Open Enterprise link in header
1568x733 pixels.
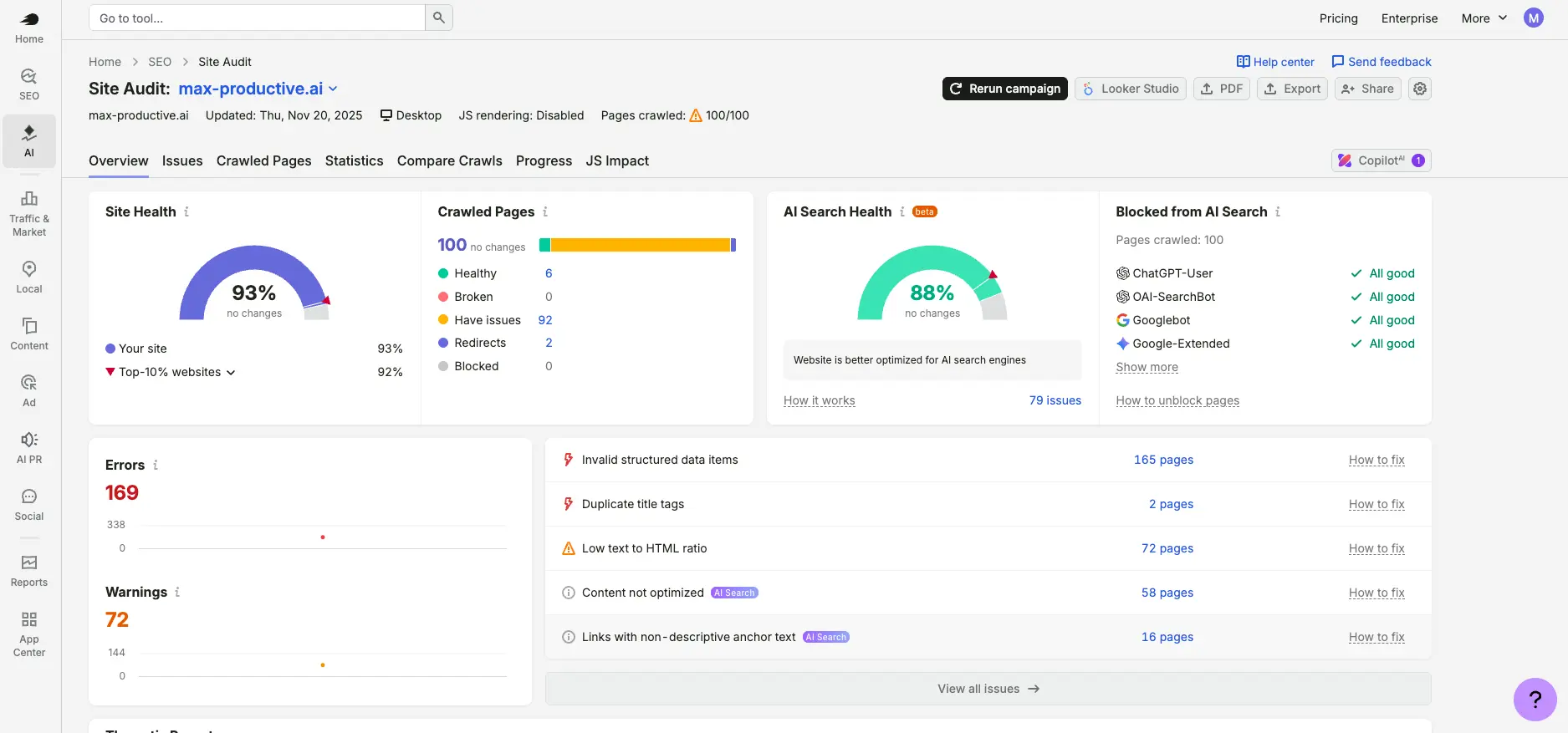click(1409, 18)
